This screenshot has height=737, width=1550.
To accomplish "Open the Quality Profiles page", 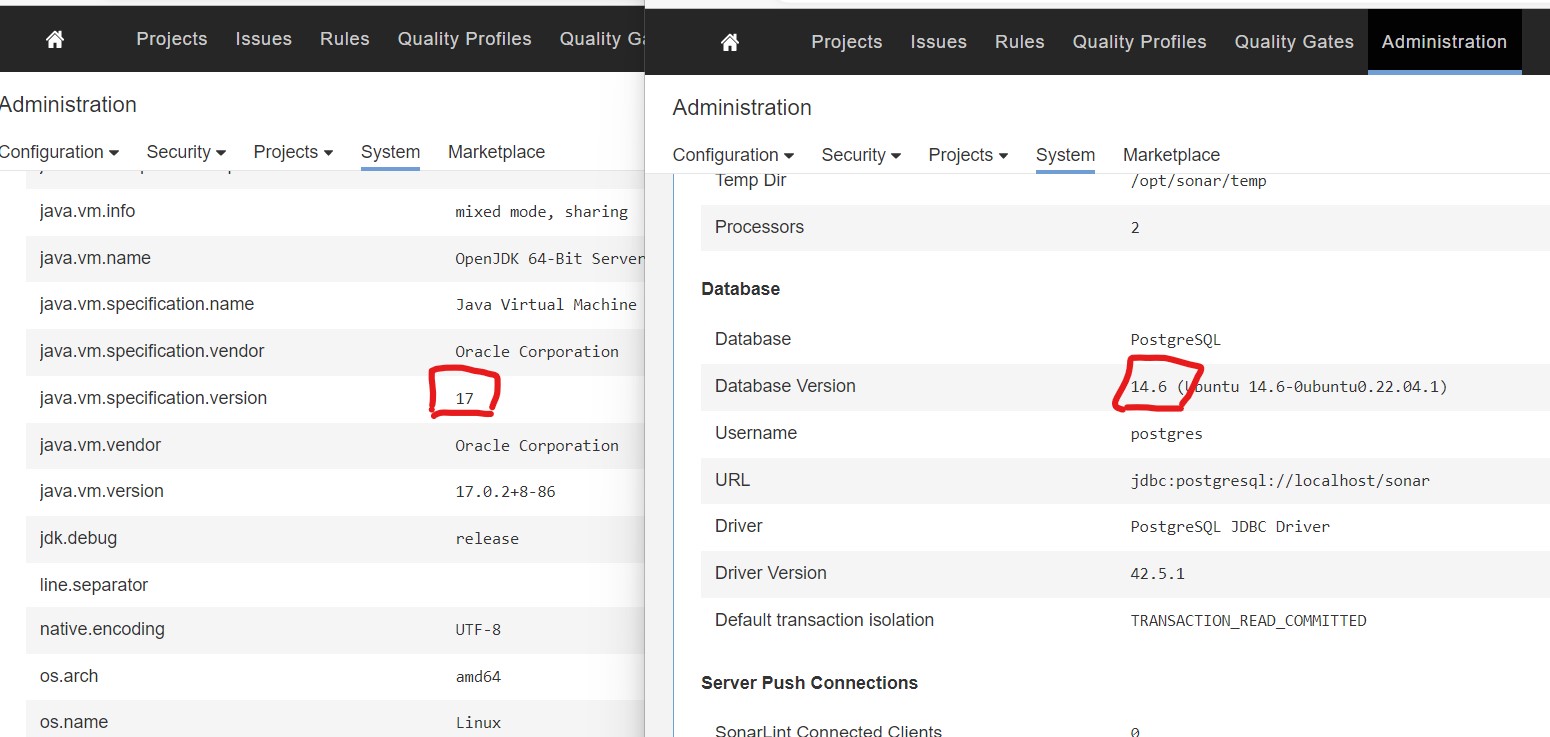I will pyautogui.click(x=1139, y=41).
